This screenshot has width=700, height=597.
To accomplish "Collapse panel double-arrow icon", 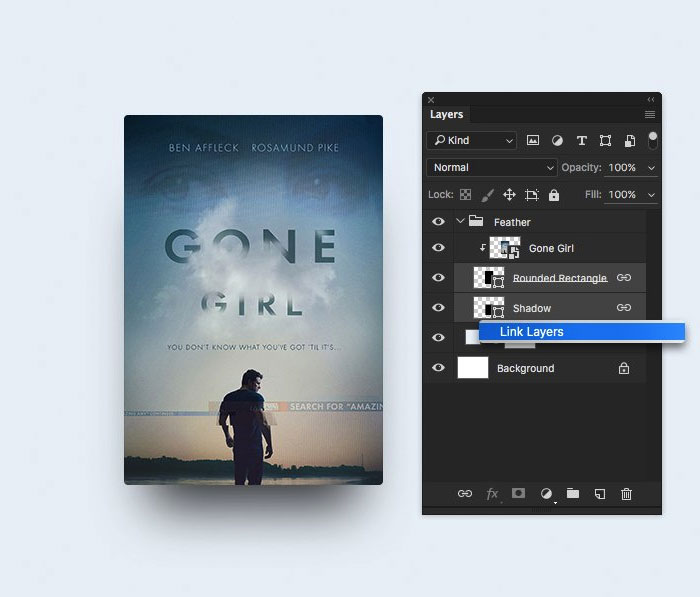I will (651, 100).
